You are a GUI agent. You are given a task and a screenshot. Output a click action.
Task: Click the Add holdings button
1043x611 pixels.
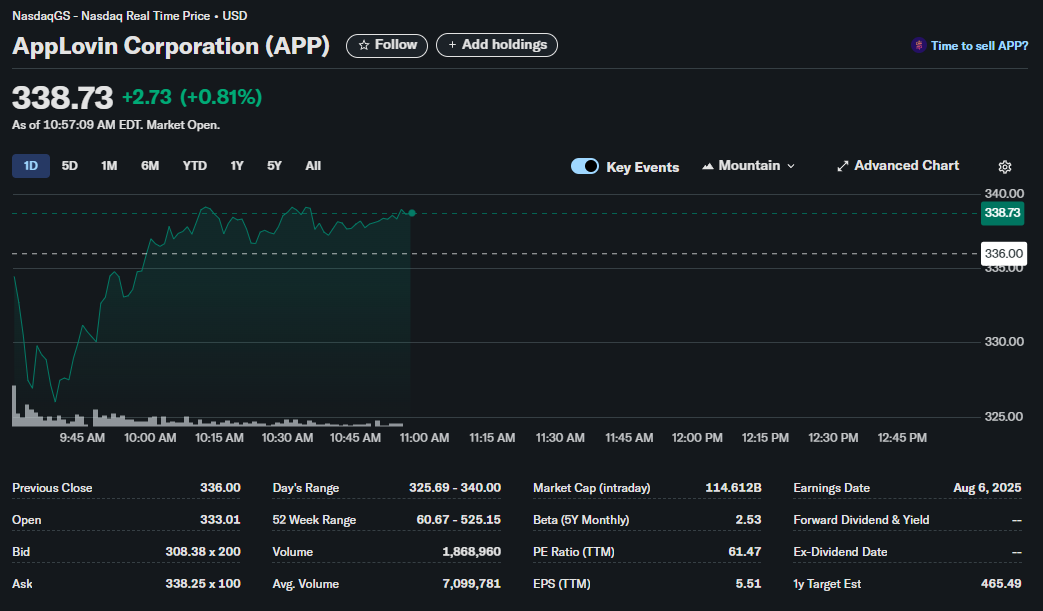[497, 45]
